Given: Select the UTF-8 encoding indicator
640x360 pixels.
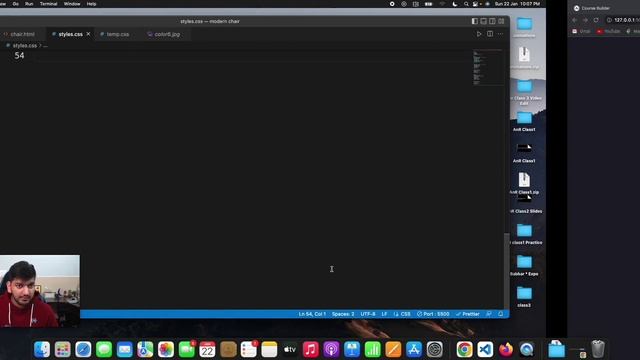Looking at the screenshot, I should click(368, 314).
